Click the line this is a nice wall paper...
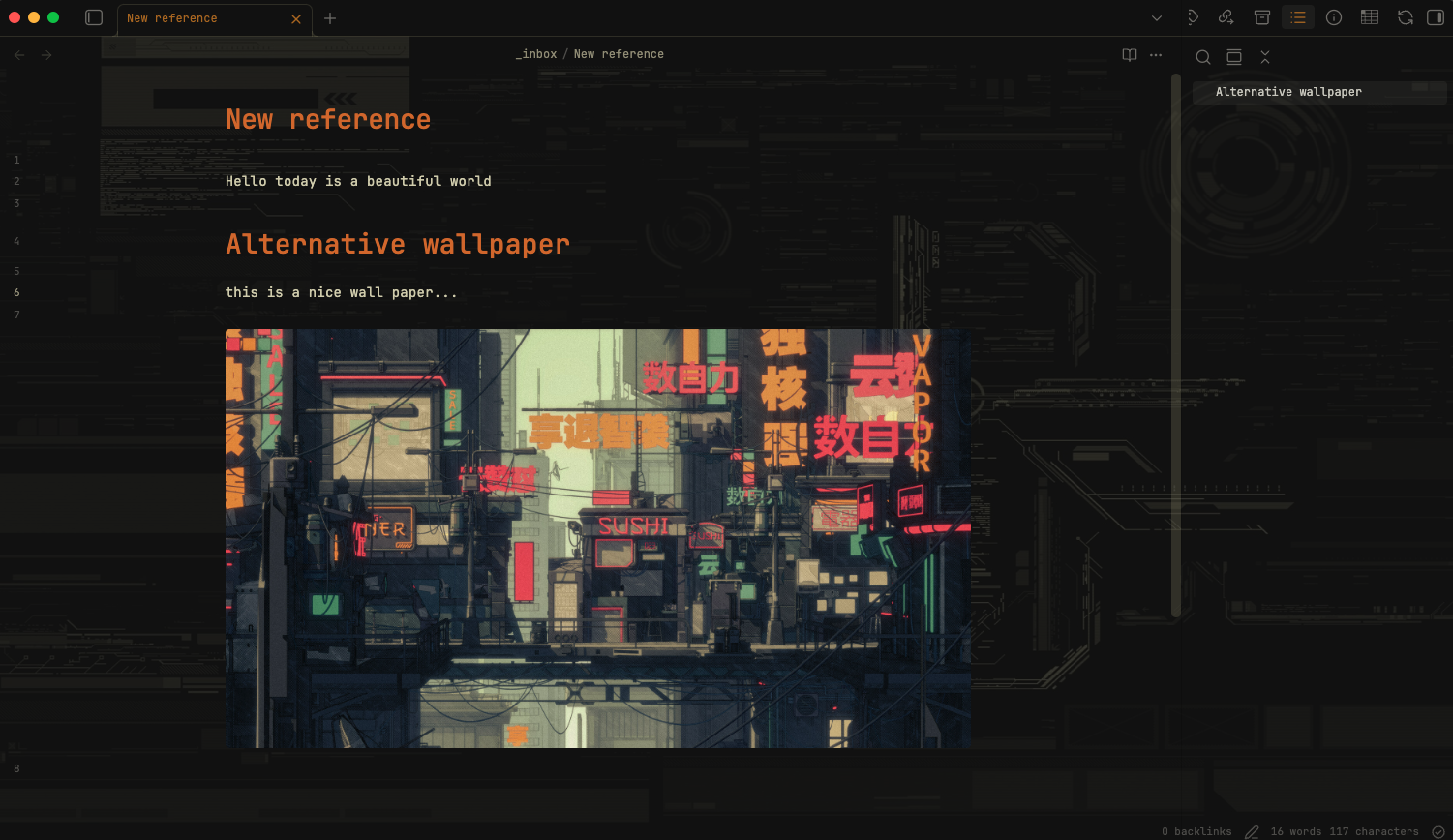Screen dimensions: 1453x840 (x=342, y=292)
